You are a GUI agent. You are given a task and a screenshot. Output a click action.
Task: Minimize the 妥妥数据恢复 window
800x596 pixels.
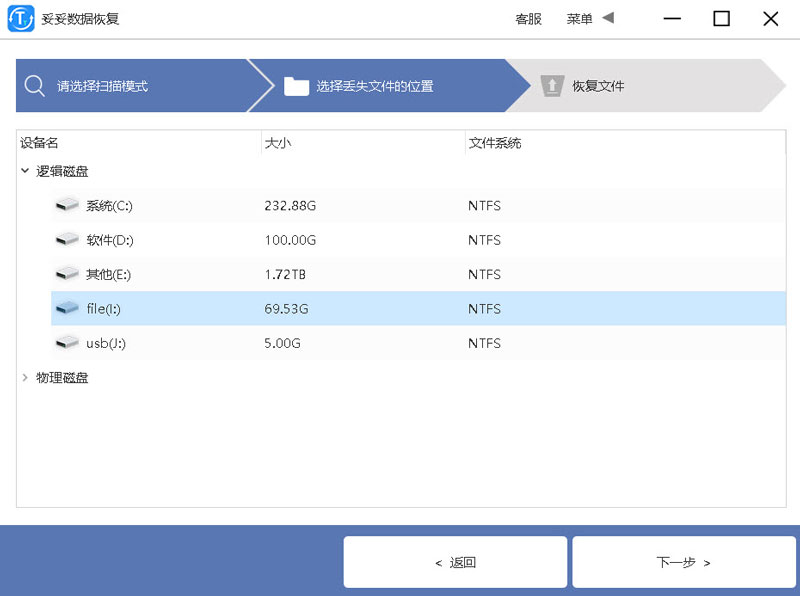coord(672,19)
